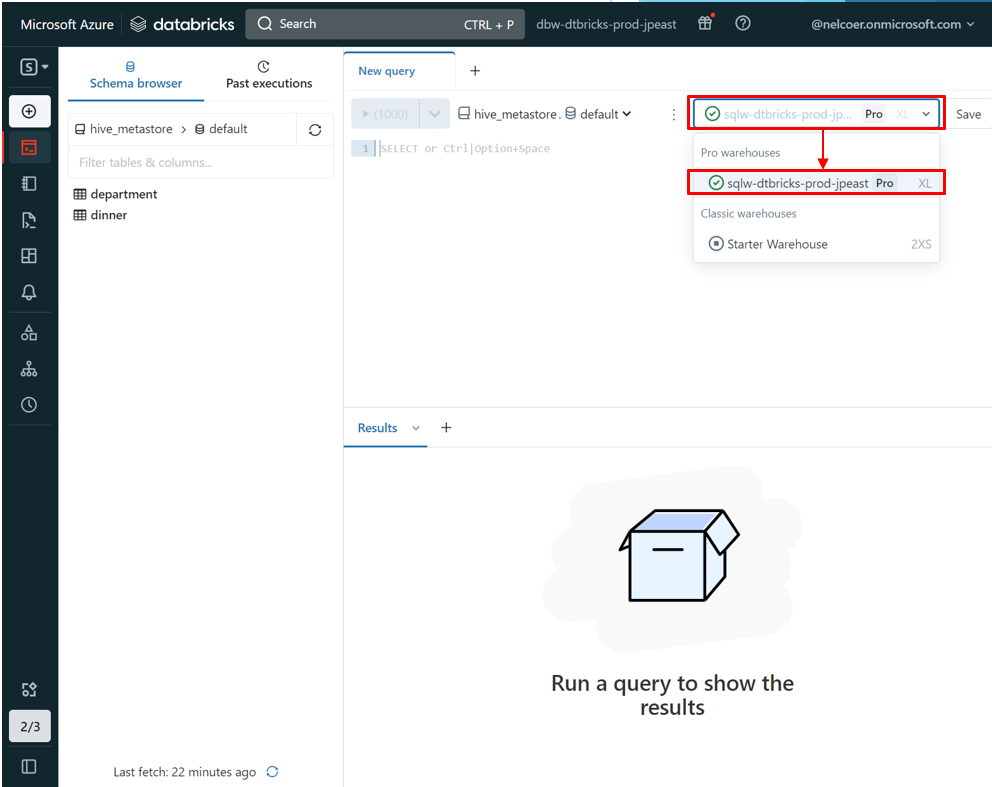This screenshot has width=992, height=787.
Task: Select the dinner table
Action: (x=101, y=215)
